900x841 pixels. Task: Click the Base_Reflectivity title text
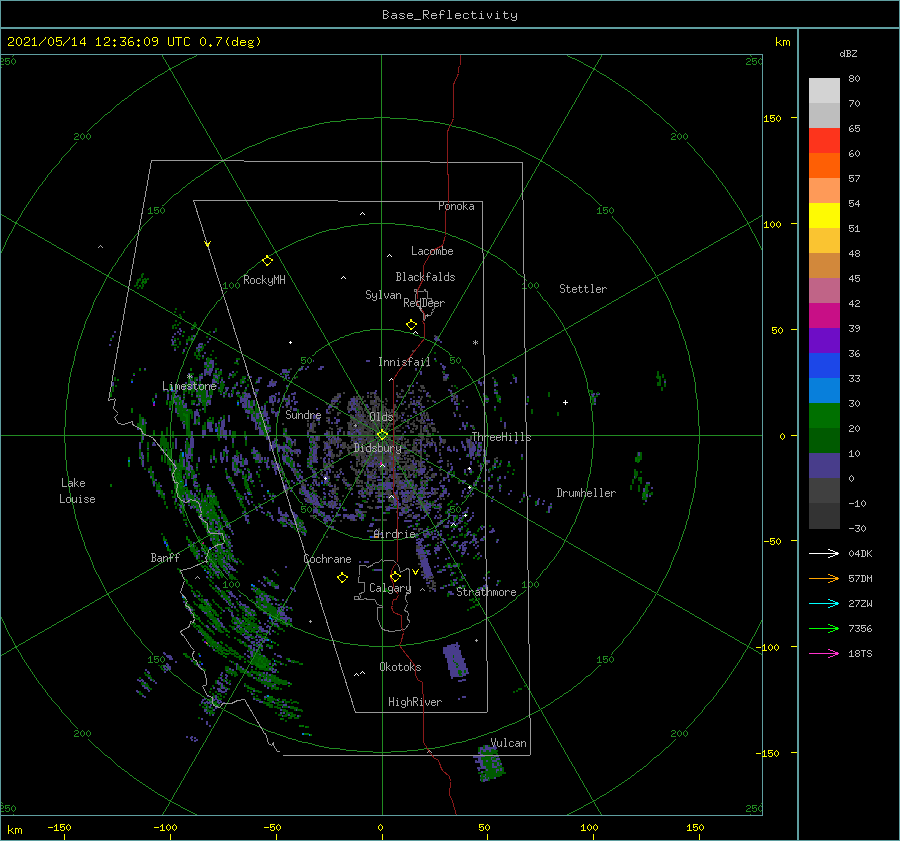[x=450, y=15]
